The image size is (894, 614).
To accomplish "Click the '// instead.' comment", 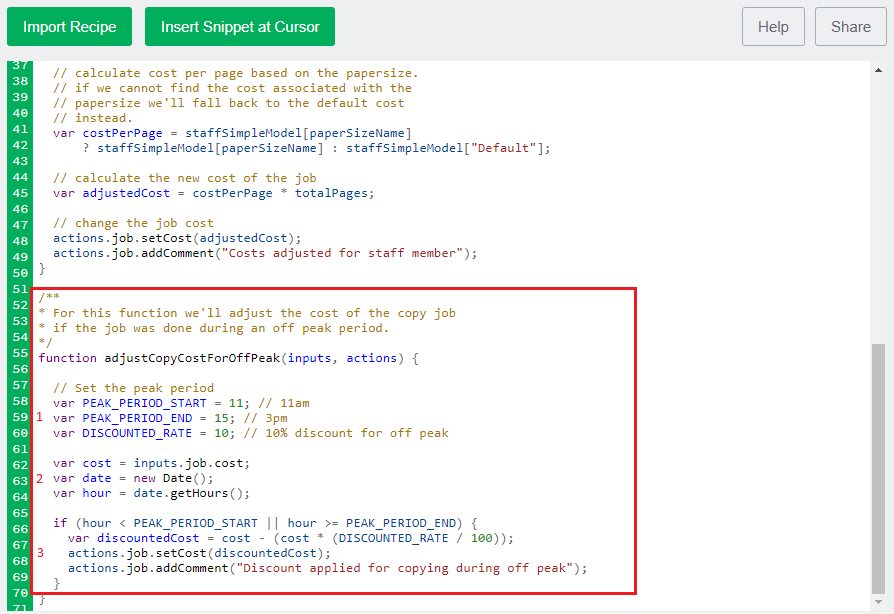I will tap(92, 118).
